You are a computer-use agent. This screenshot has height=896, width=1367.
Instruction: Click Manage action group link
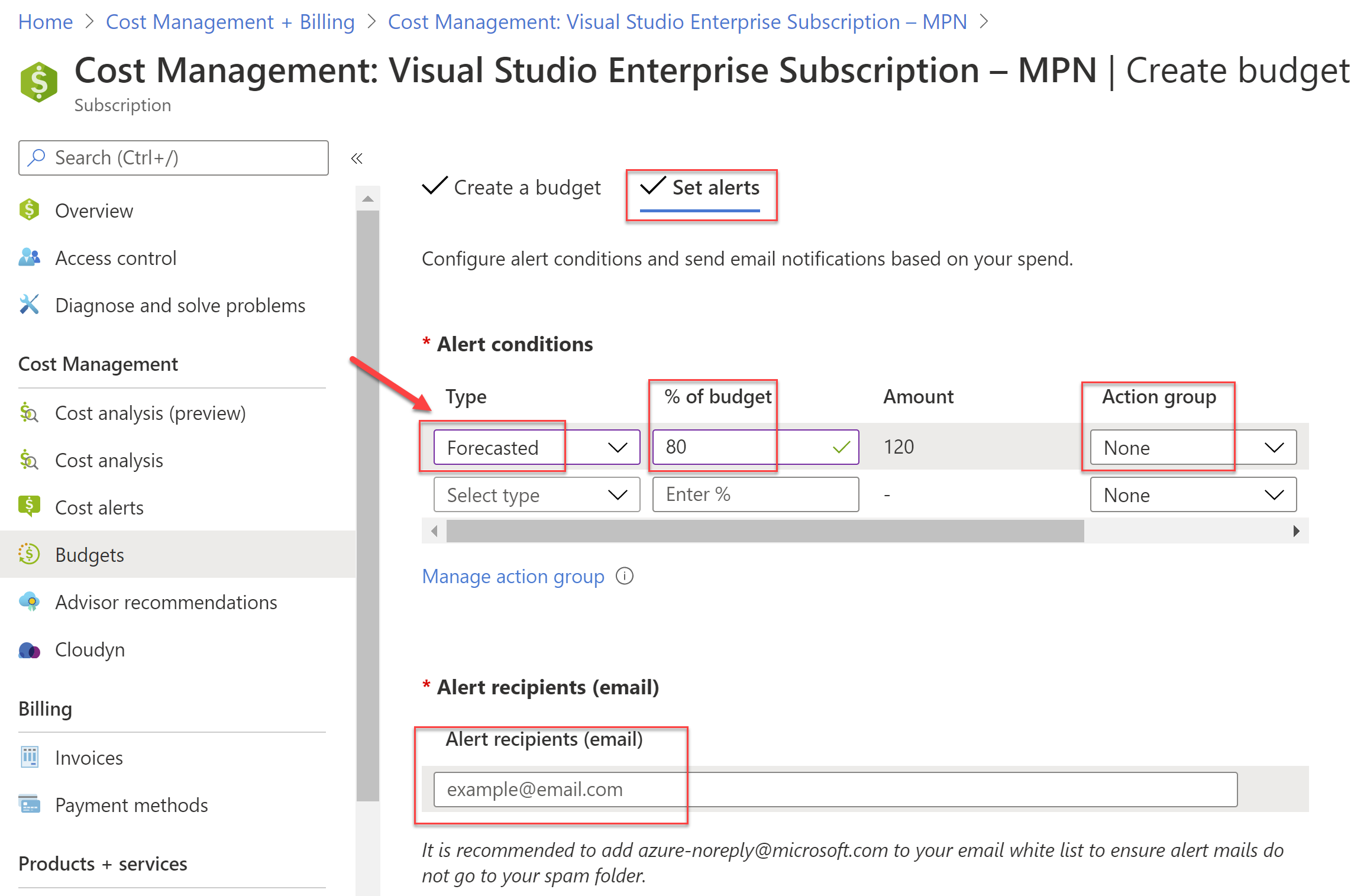click(513, 576)
